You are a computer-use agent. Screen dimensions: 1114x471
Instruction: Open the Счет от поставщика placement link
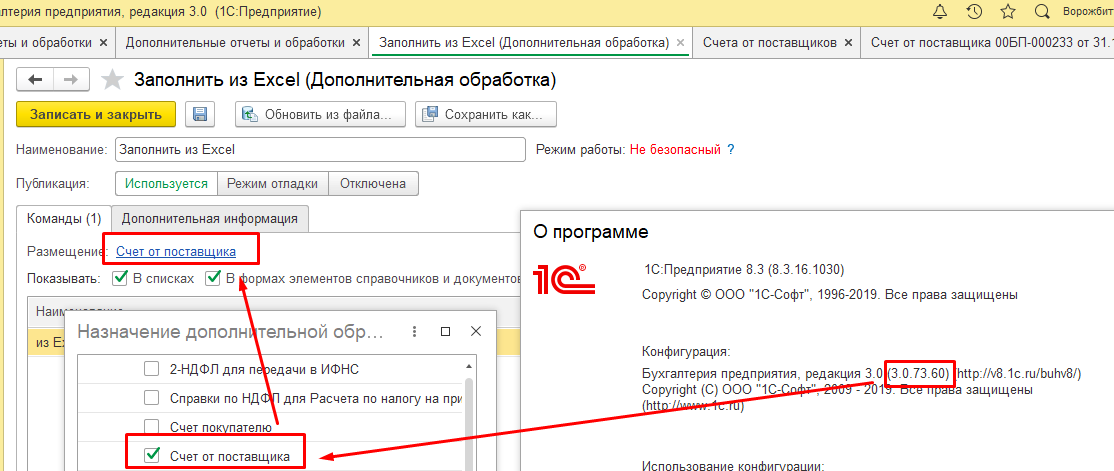[175, 251]
